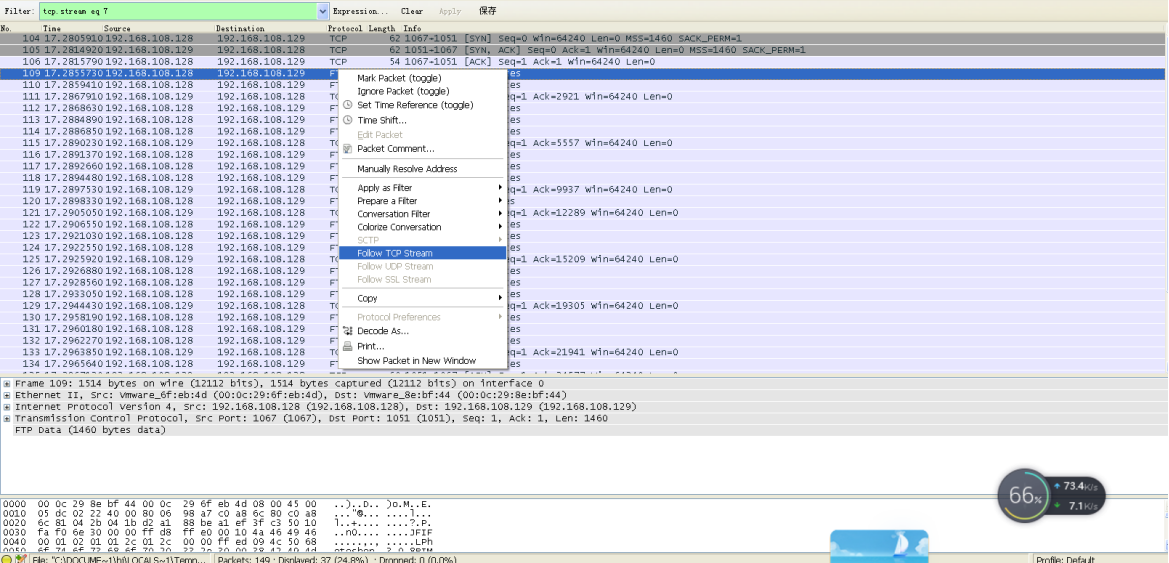1169x563 pixels.
Task: Sort packets by the Protocol column header
Action: click(x=345, y=29)
